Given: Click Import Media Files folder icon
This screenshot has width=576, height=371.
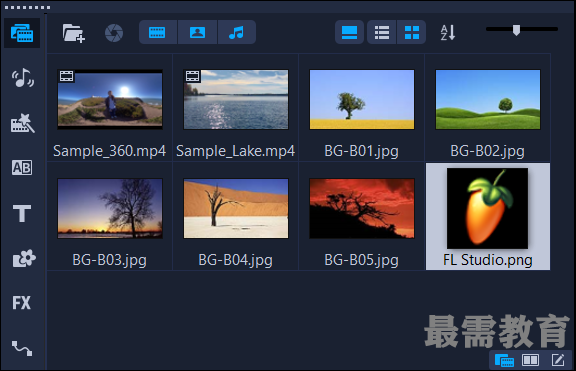Looking at the screenshot, I should (73, 33).
